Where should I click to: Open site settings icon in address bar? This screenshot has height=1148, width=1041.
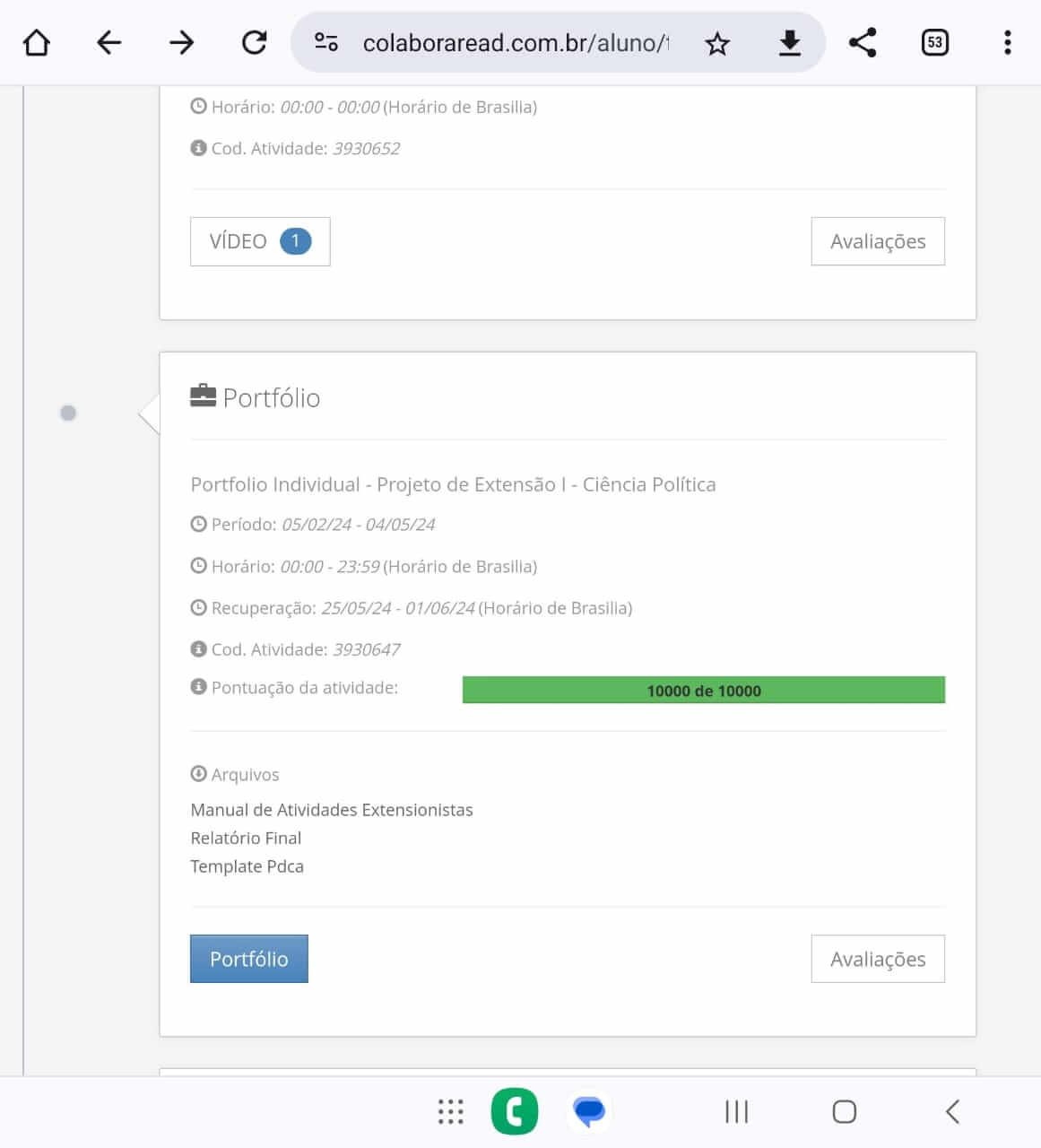click(326, 42)
